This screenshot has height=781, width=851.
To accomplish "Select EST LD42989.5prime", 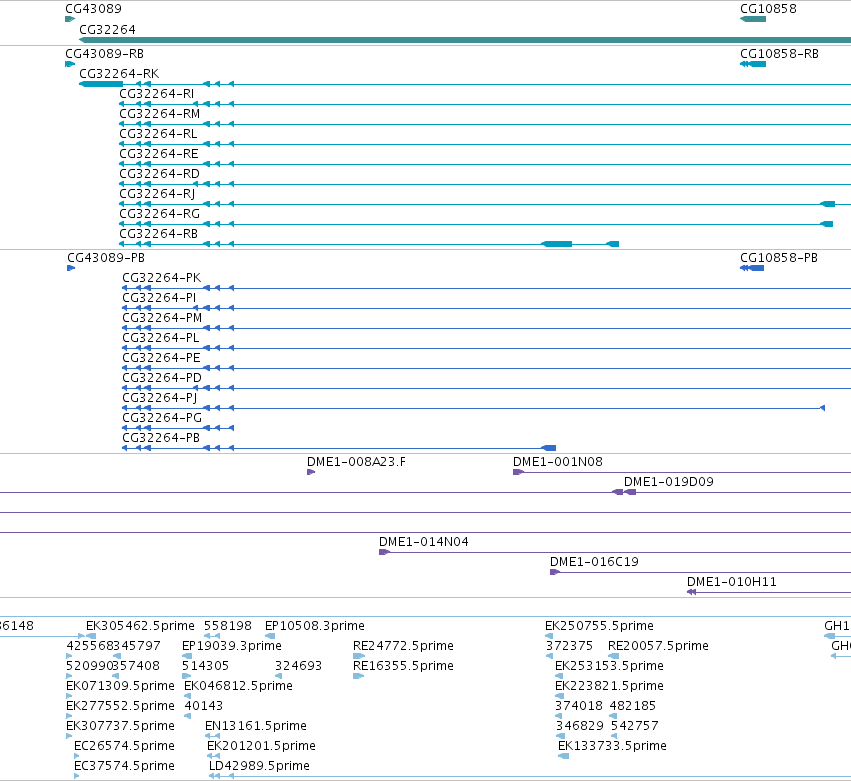I will [259, 766].
